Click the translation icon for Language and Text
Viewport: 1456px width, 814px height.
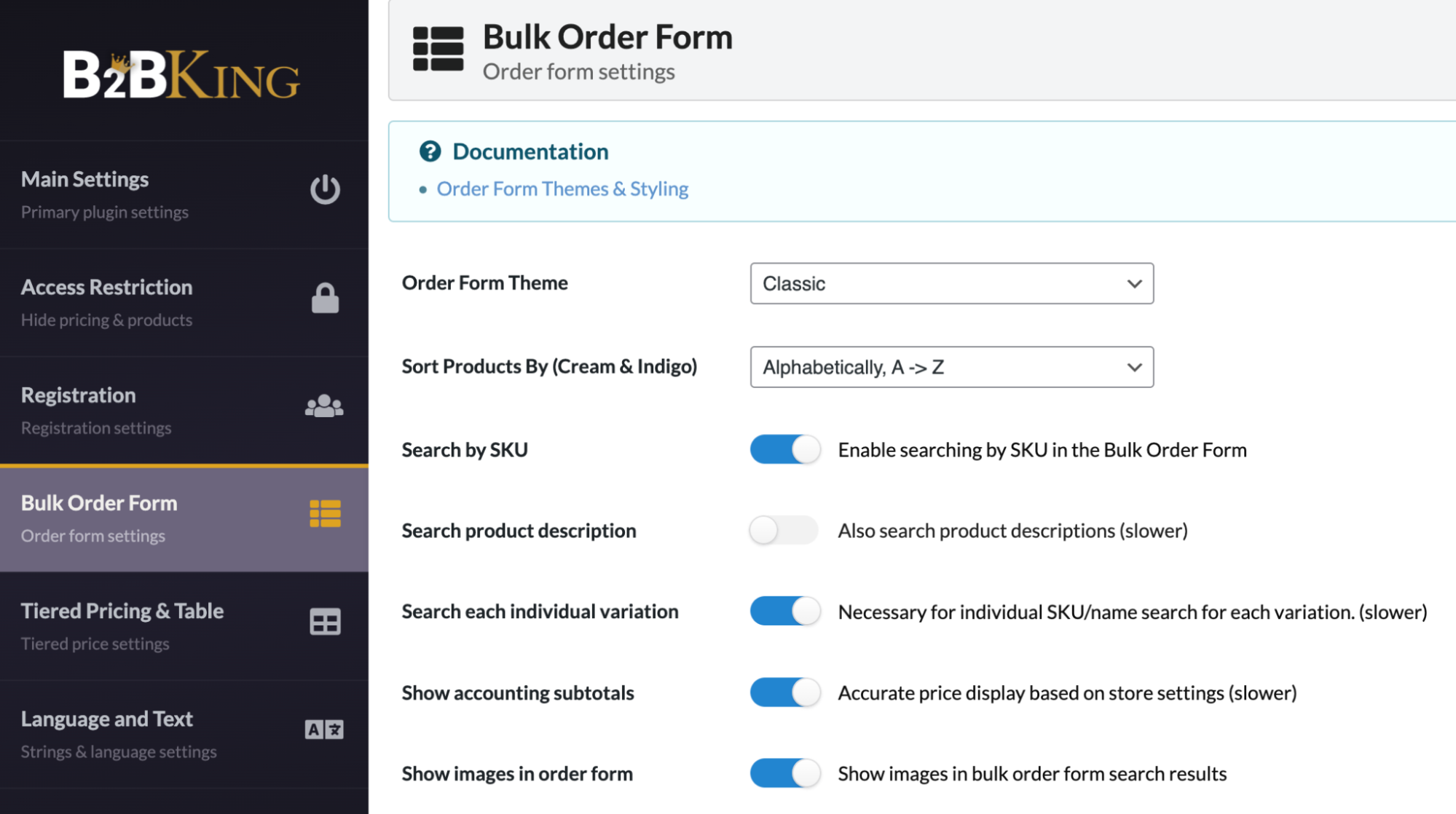point(324,729)
